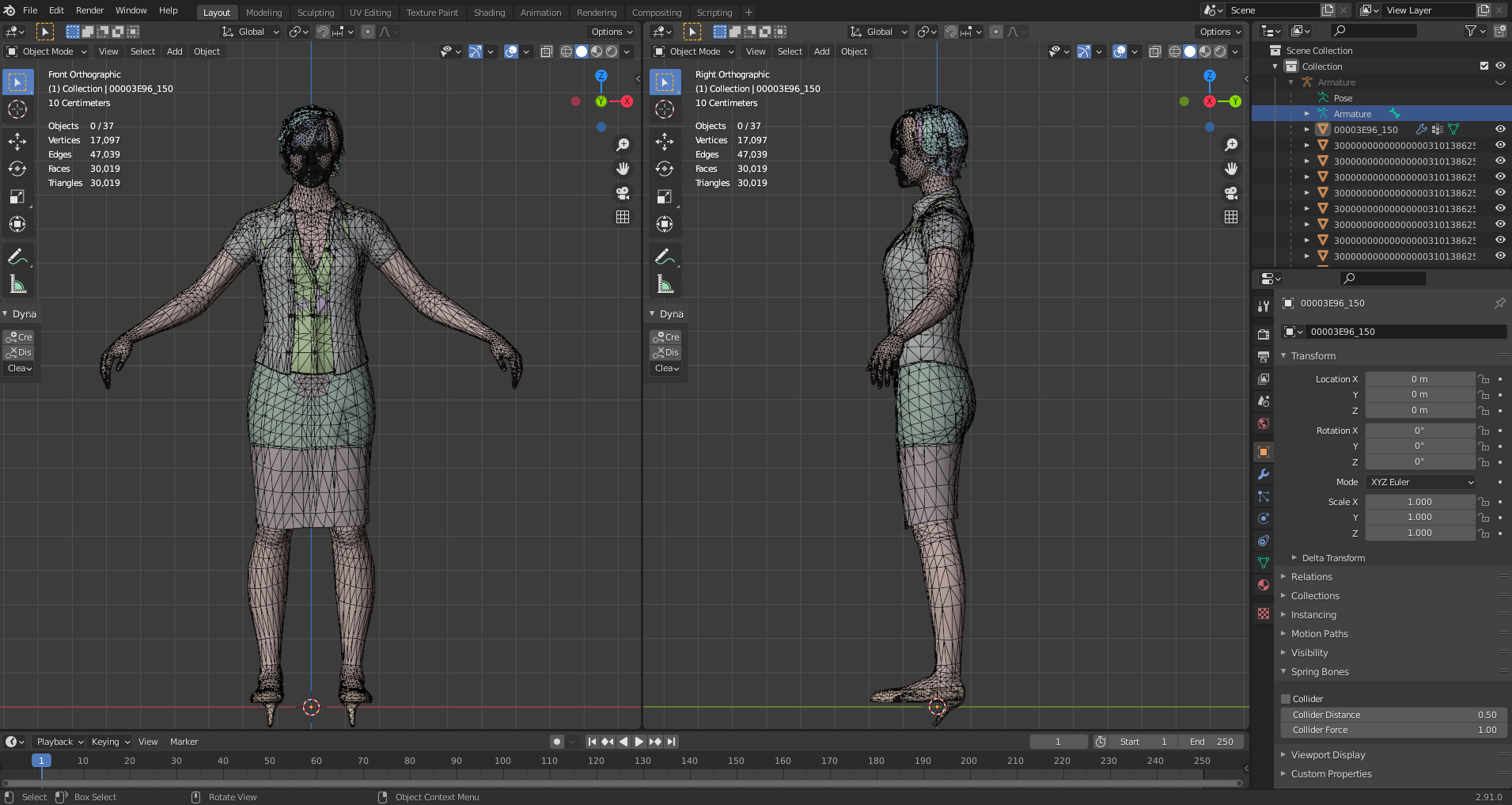Expand the Delta Transform section

click(x=1332, y=558)
